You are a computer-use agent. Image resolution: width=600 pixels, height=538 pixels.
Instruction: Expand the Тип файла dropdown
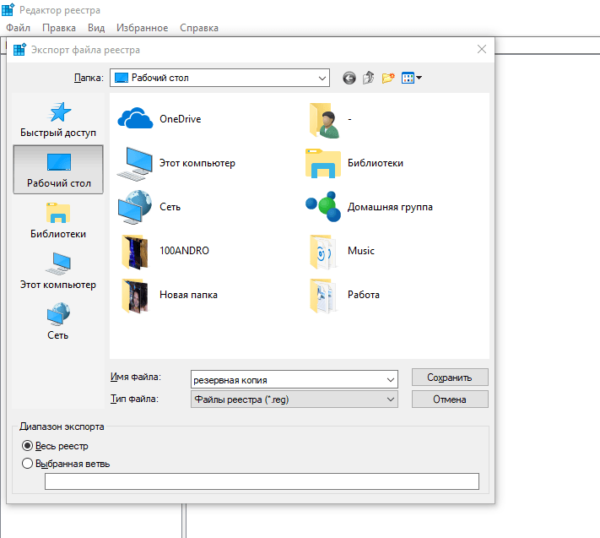(390, 399)
